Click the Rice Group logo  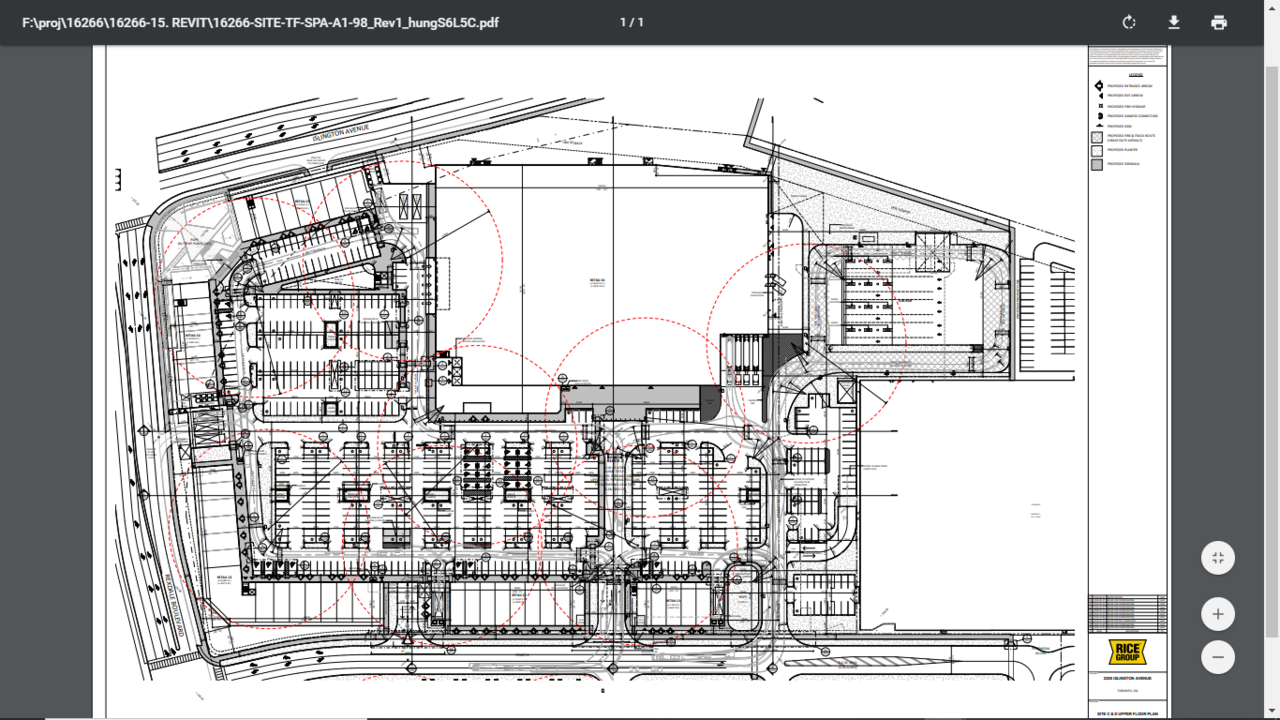(1127, 652)
